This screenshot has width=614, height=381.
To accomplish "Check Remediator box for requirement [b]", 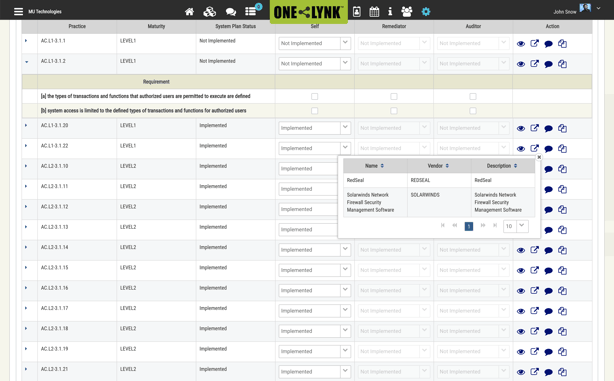I will pos(394,111).
